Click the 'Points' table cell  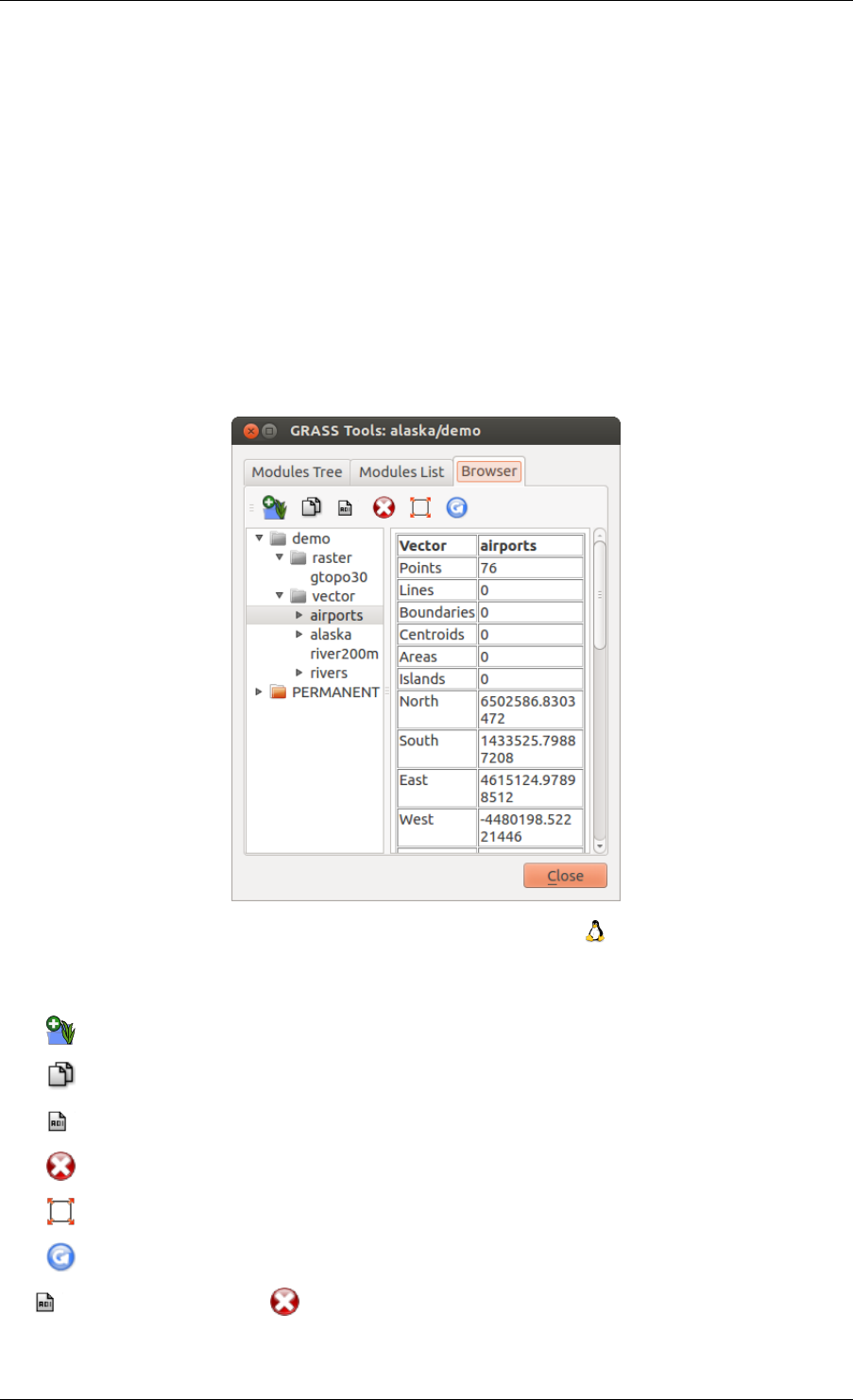click(436, 568)
